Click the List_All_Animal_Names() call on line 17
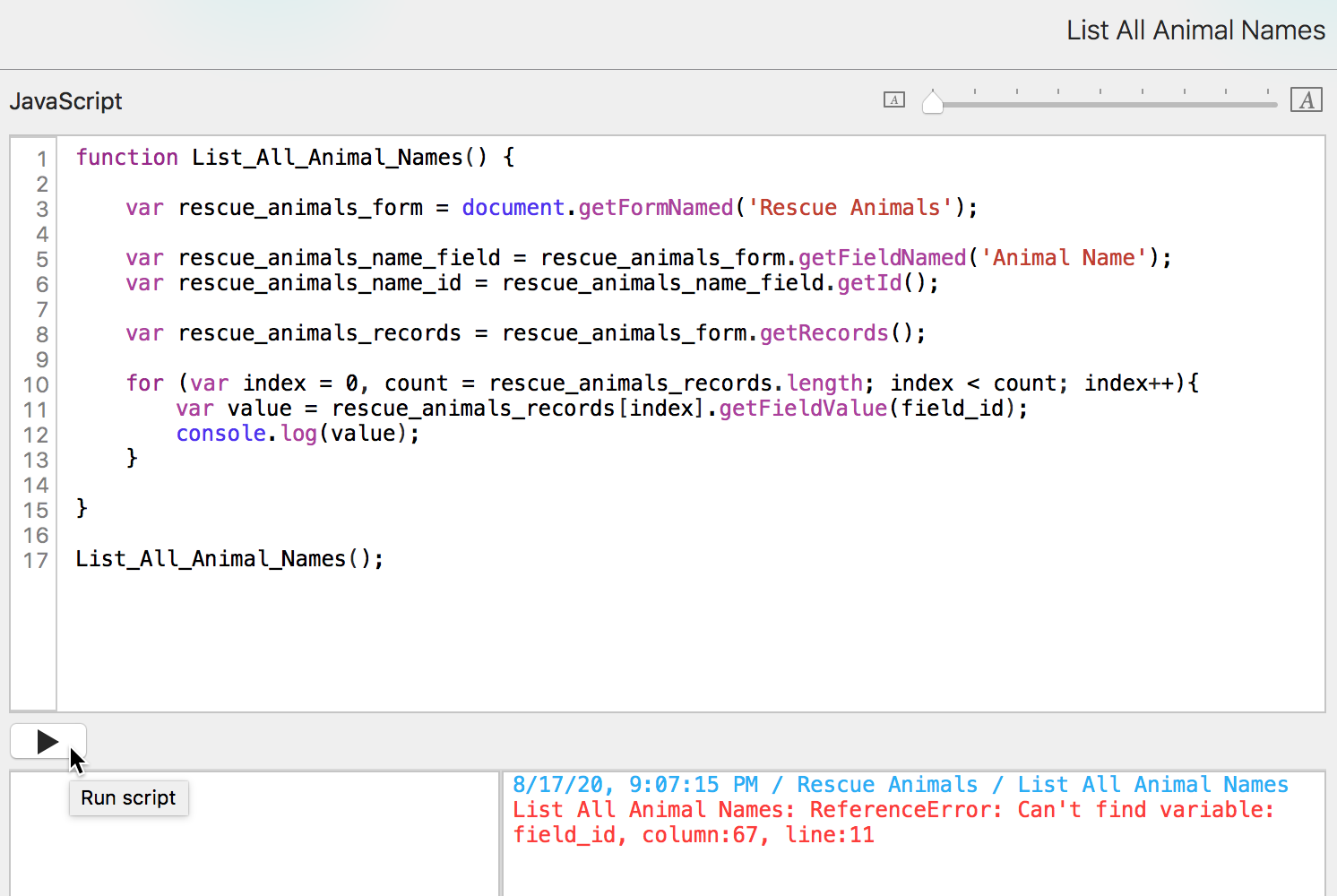 click(x=229, y=559)
